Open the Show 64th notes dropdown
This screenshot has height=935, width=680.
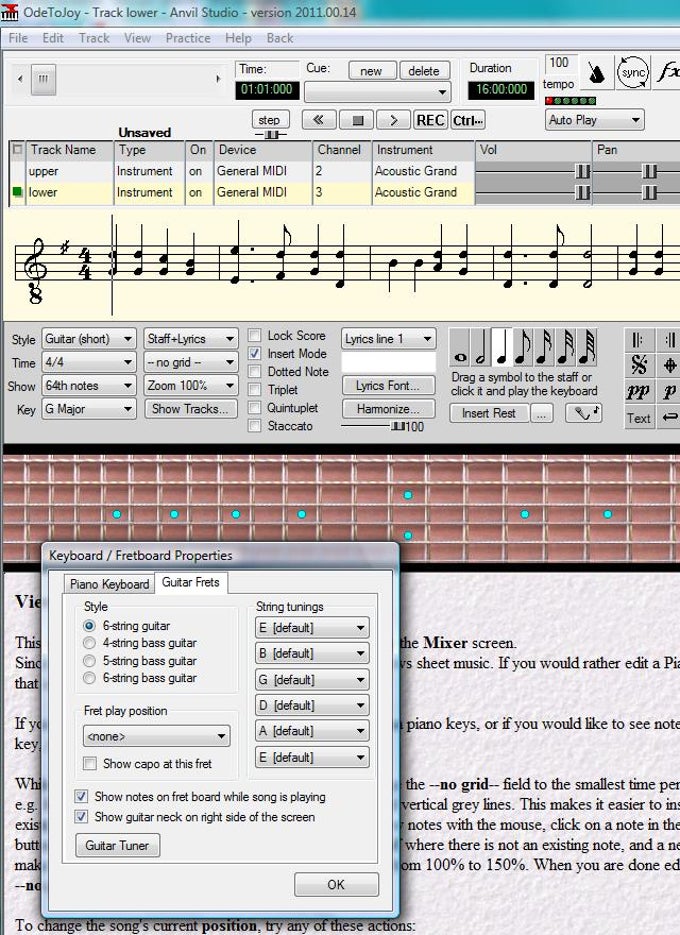coord(89,386)
